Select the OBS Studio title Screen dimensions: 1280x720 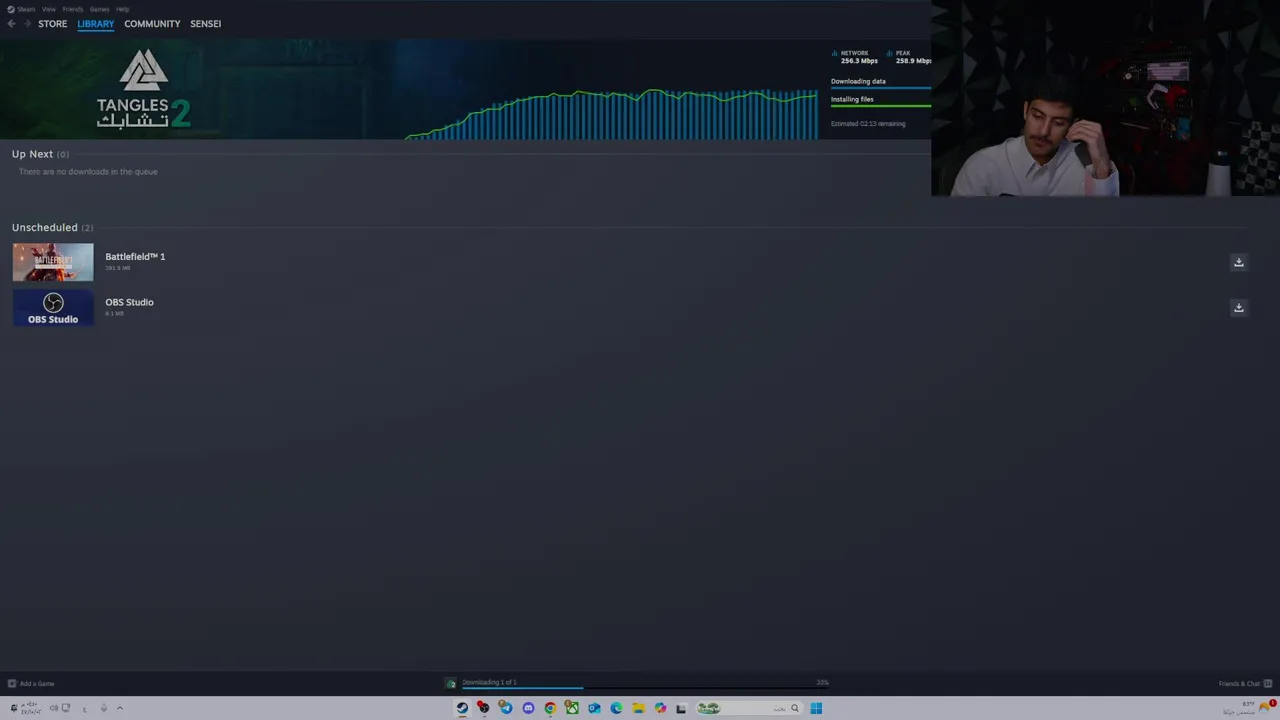point(129,302)
